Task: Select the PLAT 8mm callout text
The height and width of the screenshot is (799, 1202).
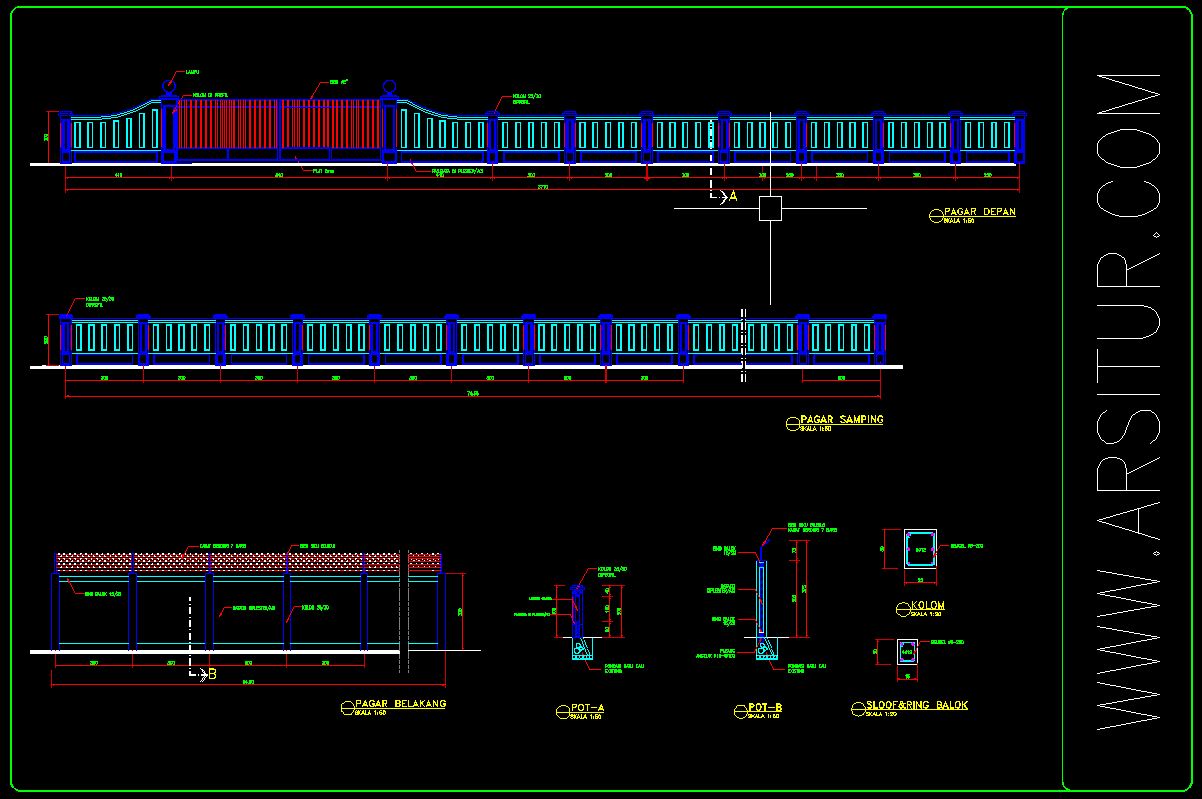Action: pos(325,170)
